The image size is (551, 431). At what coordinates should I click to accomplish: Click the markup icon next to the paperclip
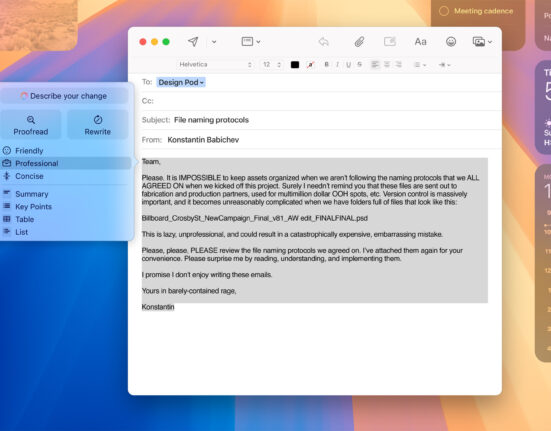(390, 42)
